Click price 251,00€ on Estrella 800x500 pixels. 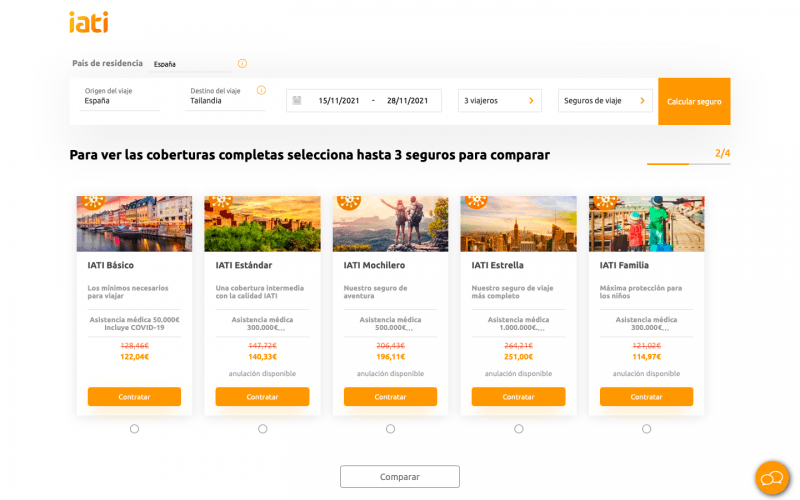tap(518, 357)
